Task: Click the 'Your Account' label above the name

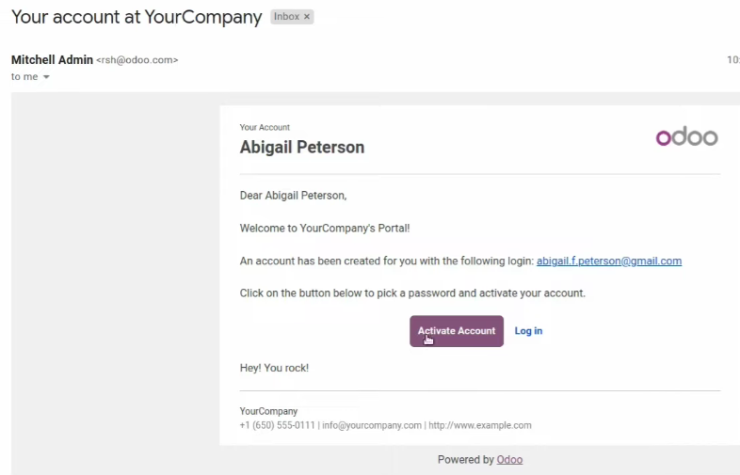Action: [265, 127]
